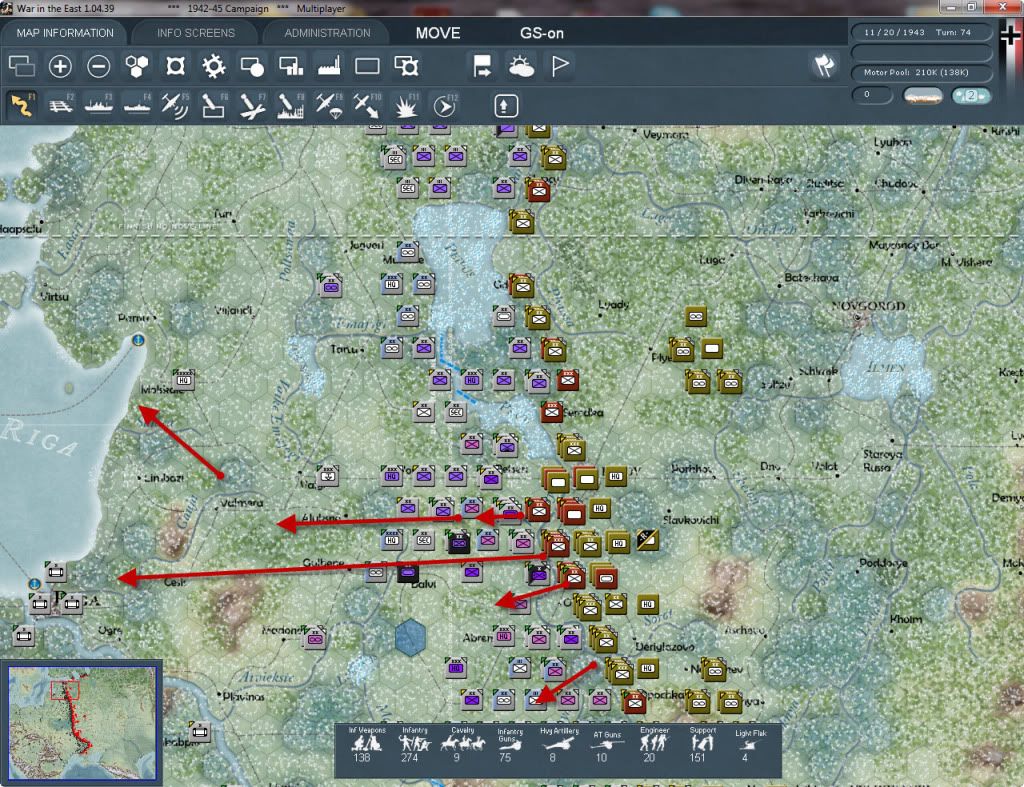This screenshot has width=1024, height=787.
Task: Zoom in with the plus circle icon
Action: click(60, 66)
